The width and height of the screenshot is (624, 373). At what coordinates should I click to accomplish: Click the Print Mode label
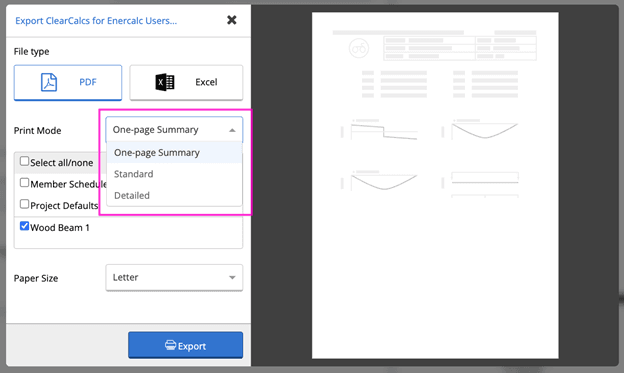tap(37, 131)
